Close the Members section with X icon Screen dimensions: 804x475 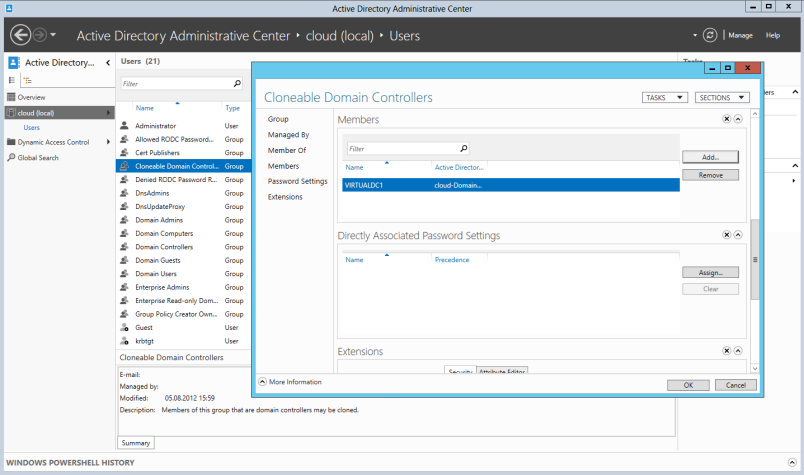coord(727,119)
